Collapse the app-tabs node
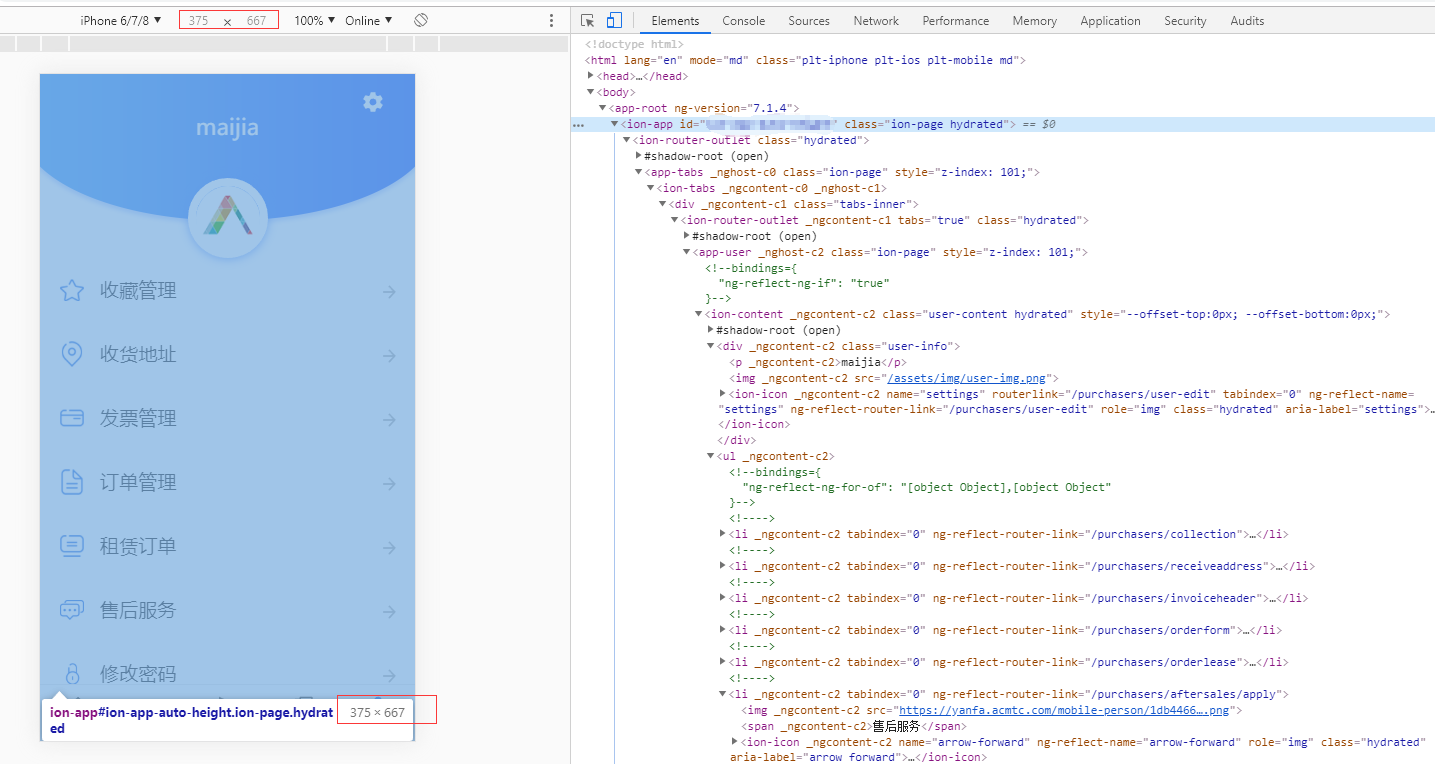The image size is (1435, 764). 639,172
